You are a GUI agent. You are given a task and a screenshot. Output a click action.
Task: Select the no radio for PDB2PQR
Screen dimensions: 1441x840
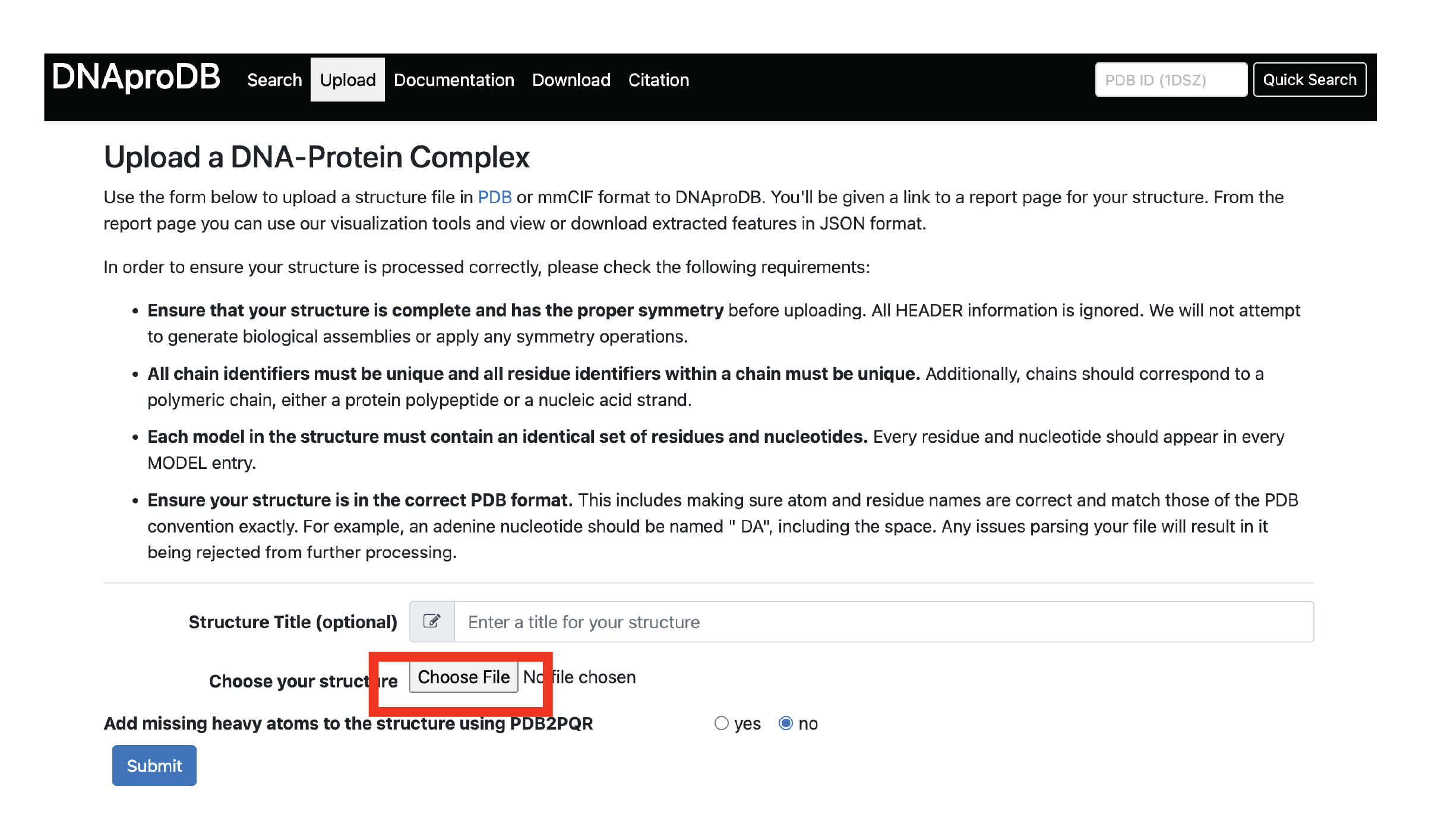pyautogui.click(x=786, y=723)
